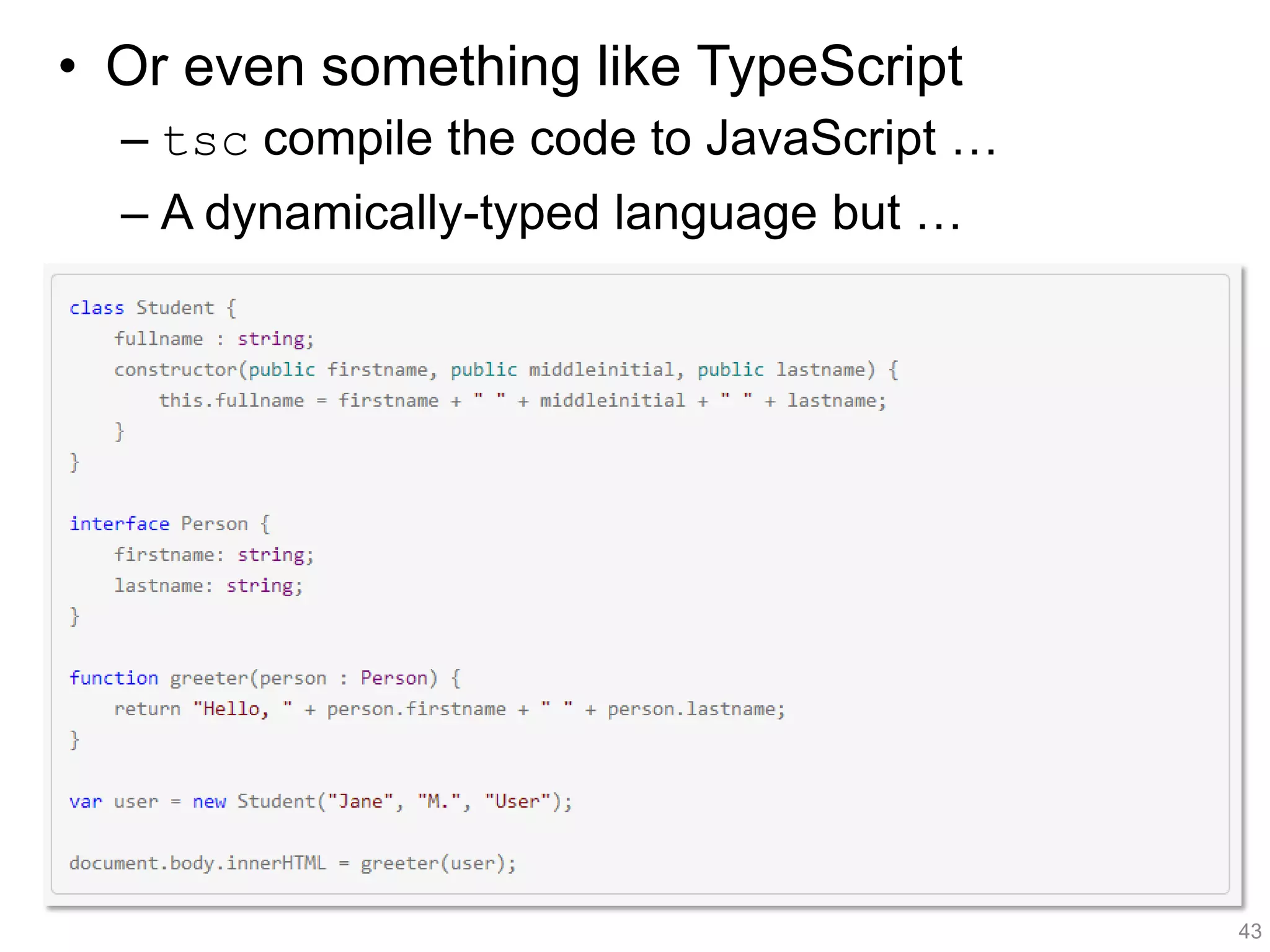Click the line "A dynamically-typed language but …"
Screen dimensions: 1270x952
(561, 213)
